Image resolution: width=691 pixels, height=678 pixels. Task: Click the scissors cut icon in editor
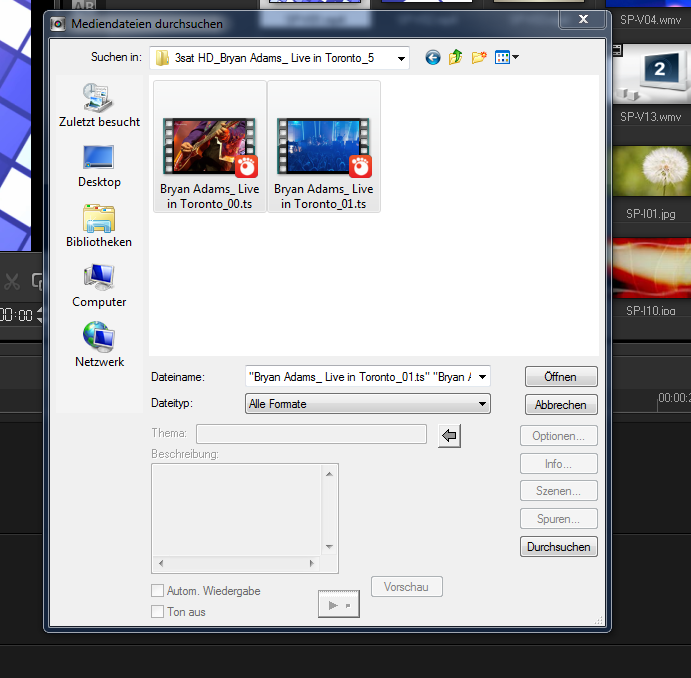point(12,282)
